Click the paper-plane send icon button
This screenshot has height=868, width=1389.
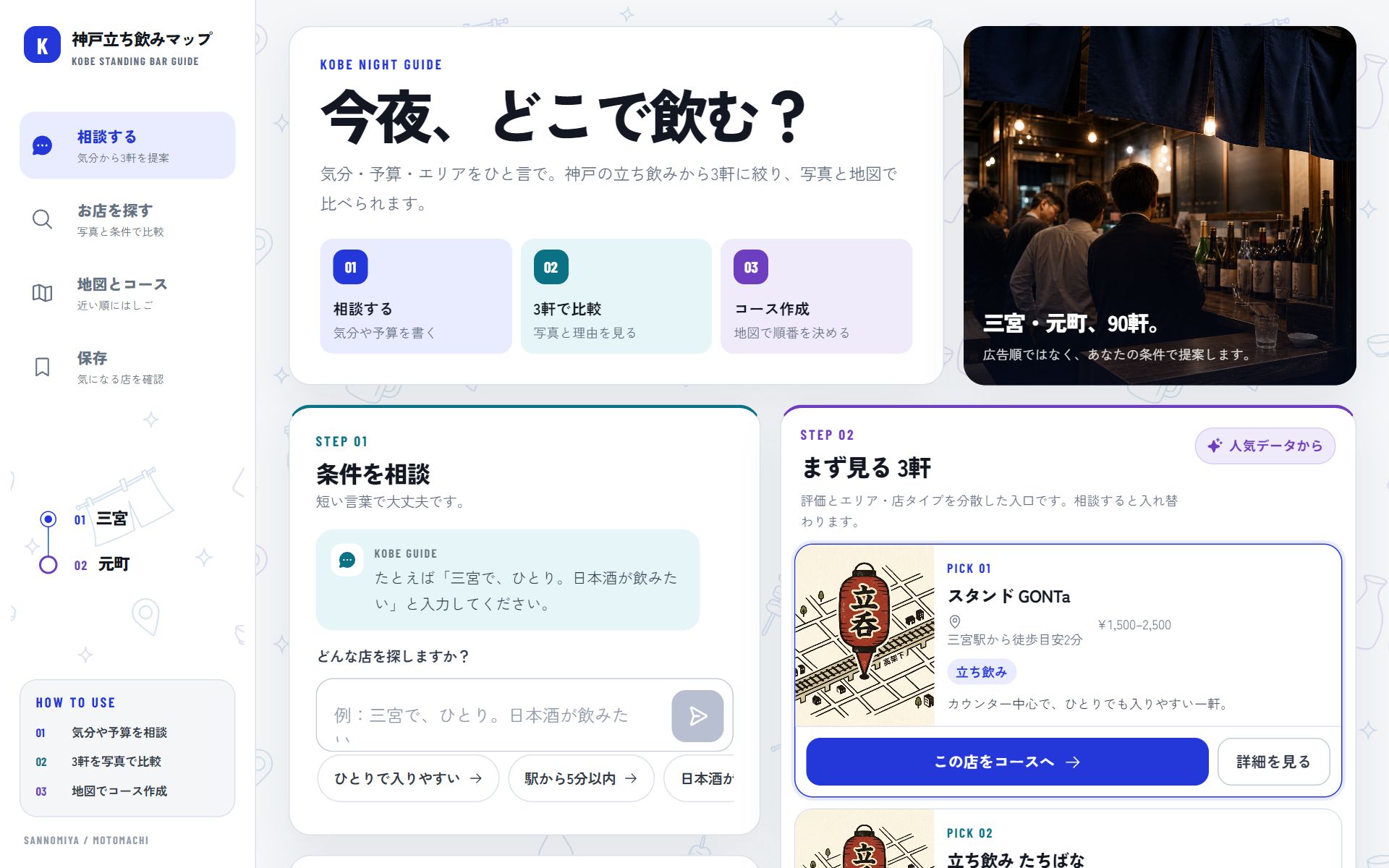[x=697, y=716]
